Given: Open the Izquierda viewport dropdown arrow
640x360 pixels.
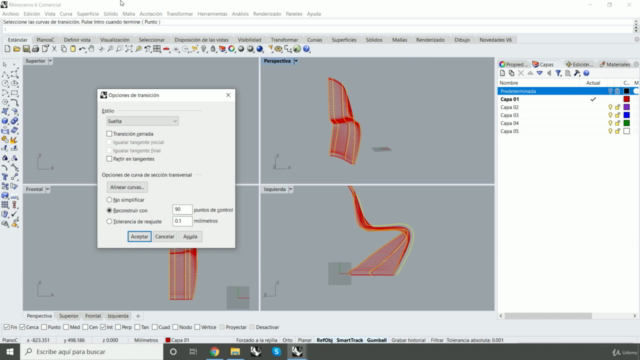Looking at the screenshot, I should [x=291, y=189].
